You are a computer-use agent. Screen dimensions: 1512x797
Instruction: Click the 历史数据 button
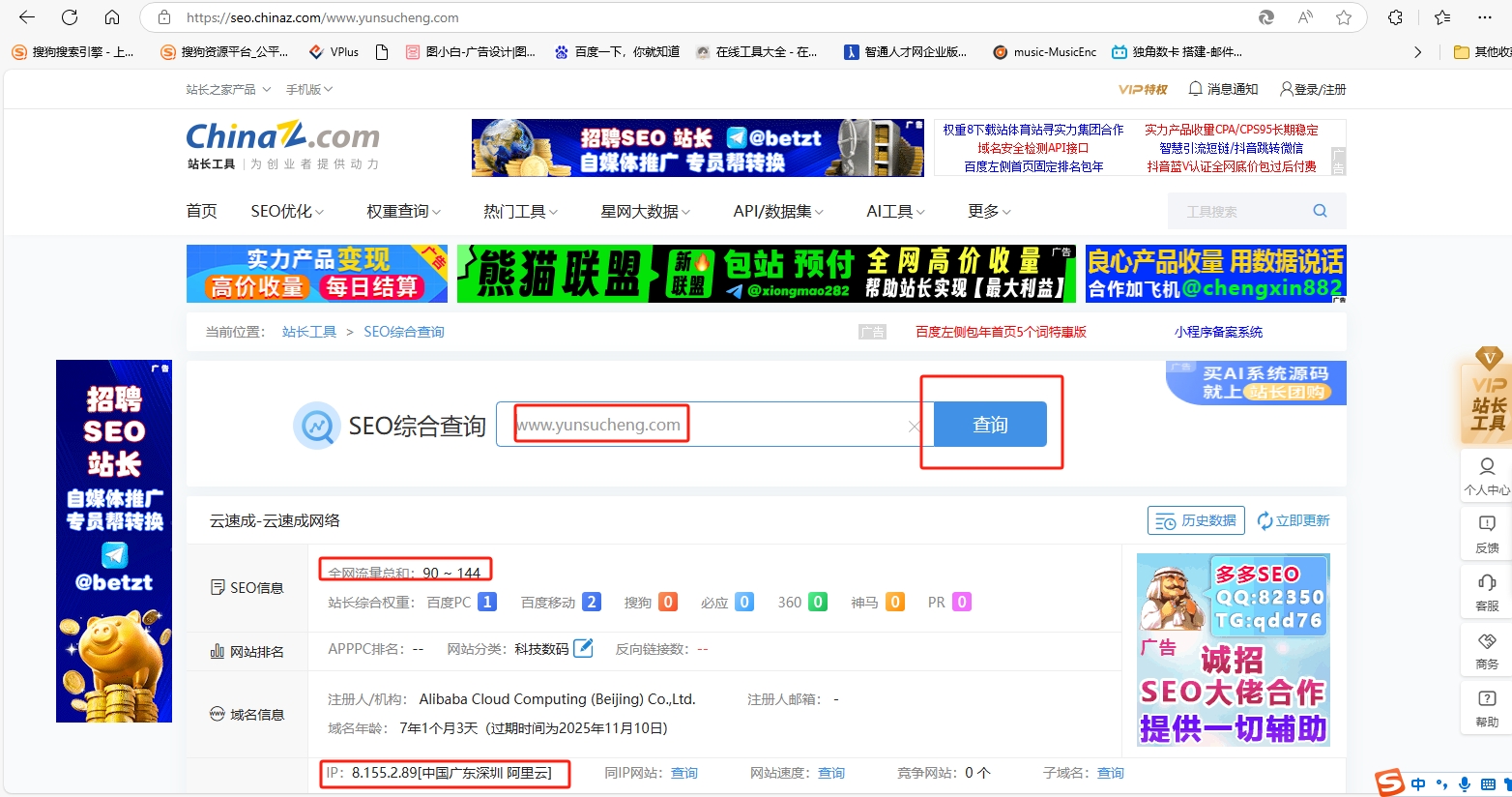click(1196, 520)
